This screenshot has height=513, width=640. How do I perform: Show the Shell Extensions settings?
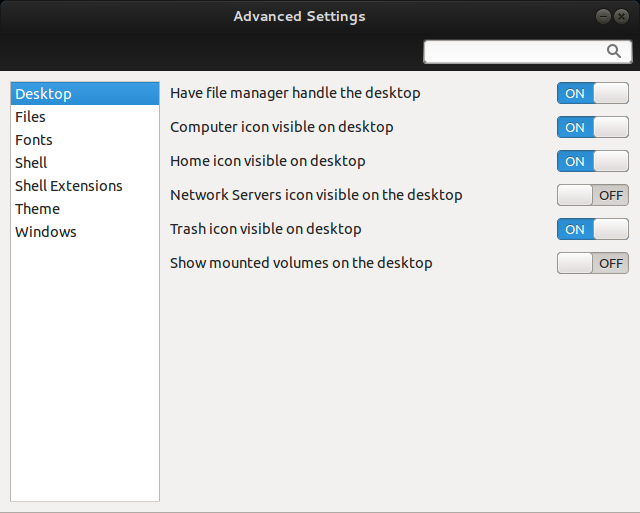point(69,186)
